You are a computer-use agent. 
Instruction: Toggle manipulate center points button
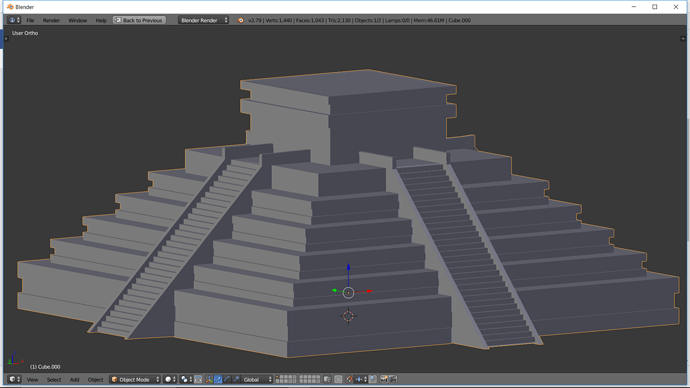pyautogui.click(x=198, y=379)
